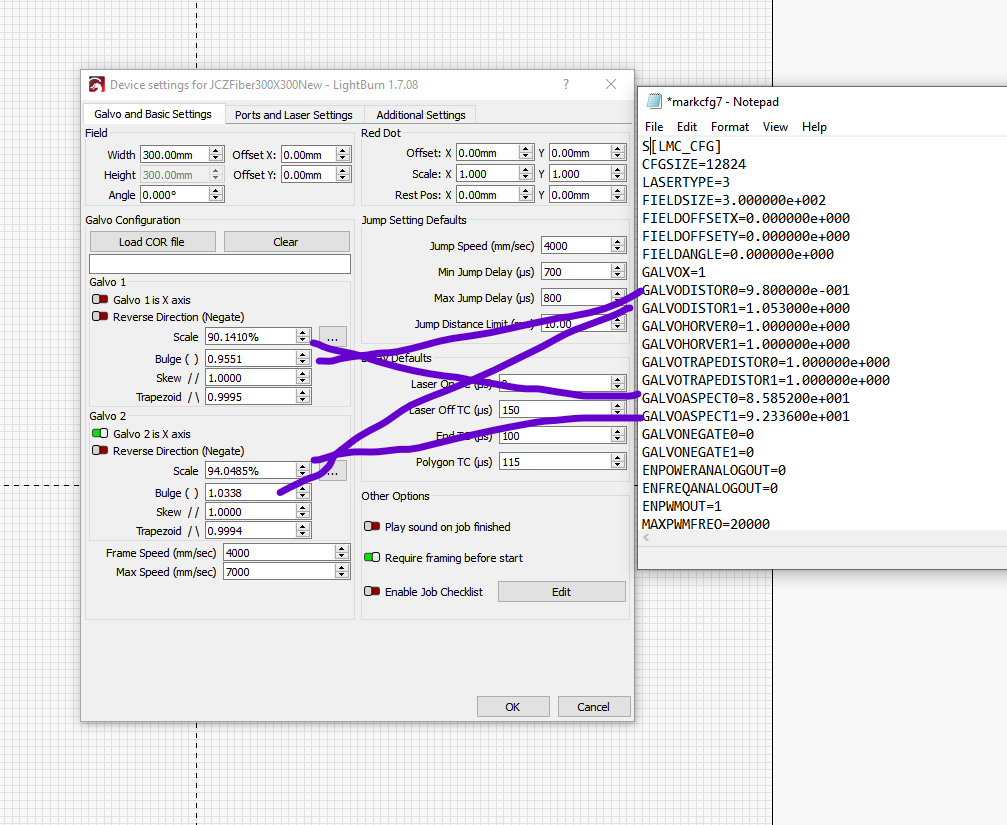Image resolution: width=1007 pixels, height=825 pixels.
Task: Click the ellipsis button beside Galvo 1 Scale
Action: pos(333,336)
